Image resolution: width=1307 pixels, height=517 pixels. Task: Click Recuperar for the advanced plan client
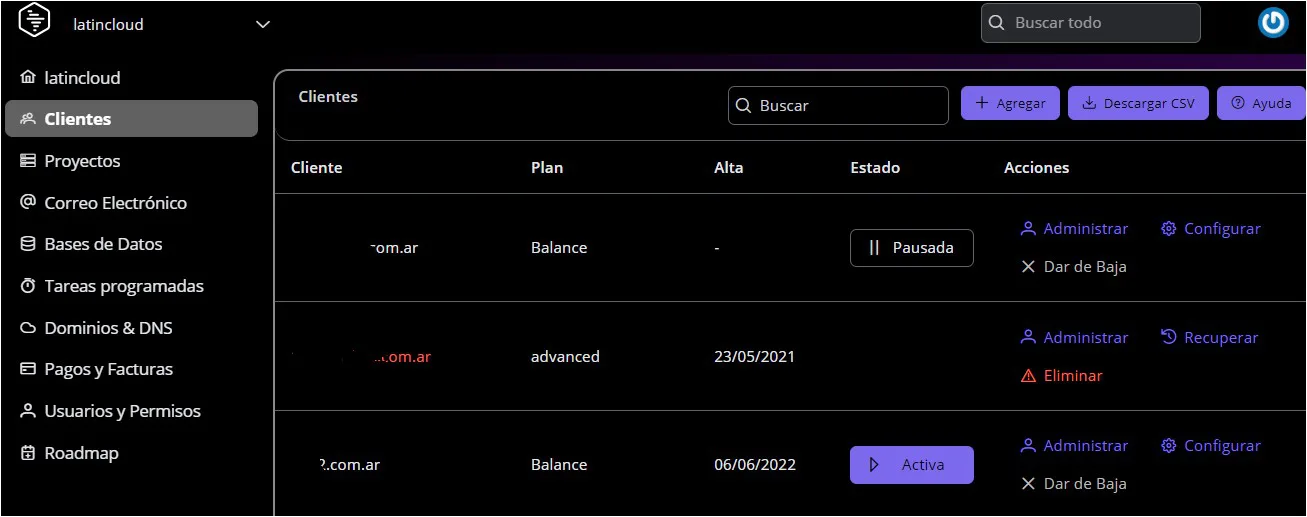point(1209,338)
